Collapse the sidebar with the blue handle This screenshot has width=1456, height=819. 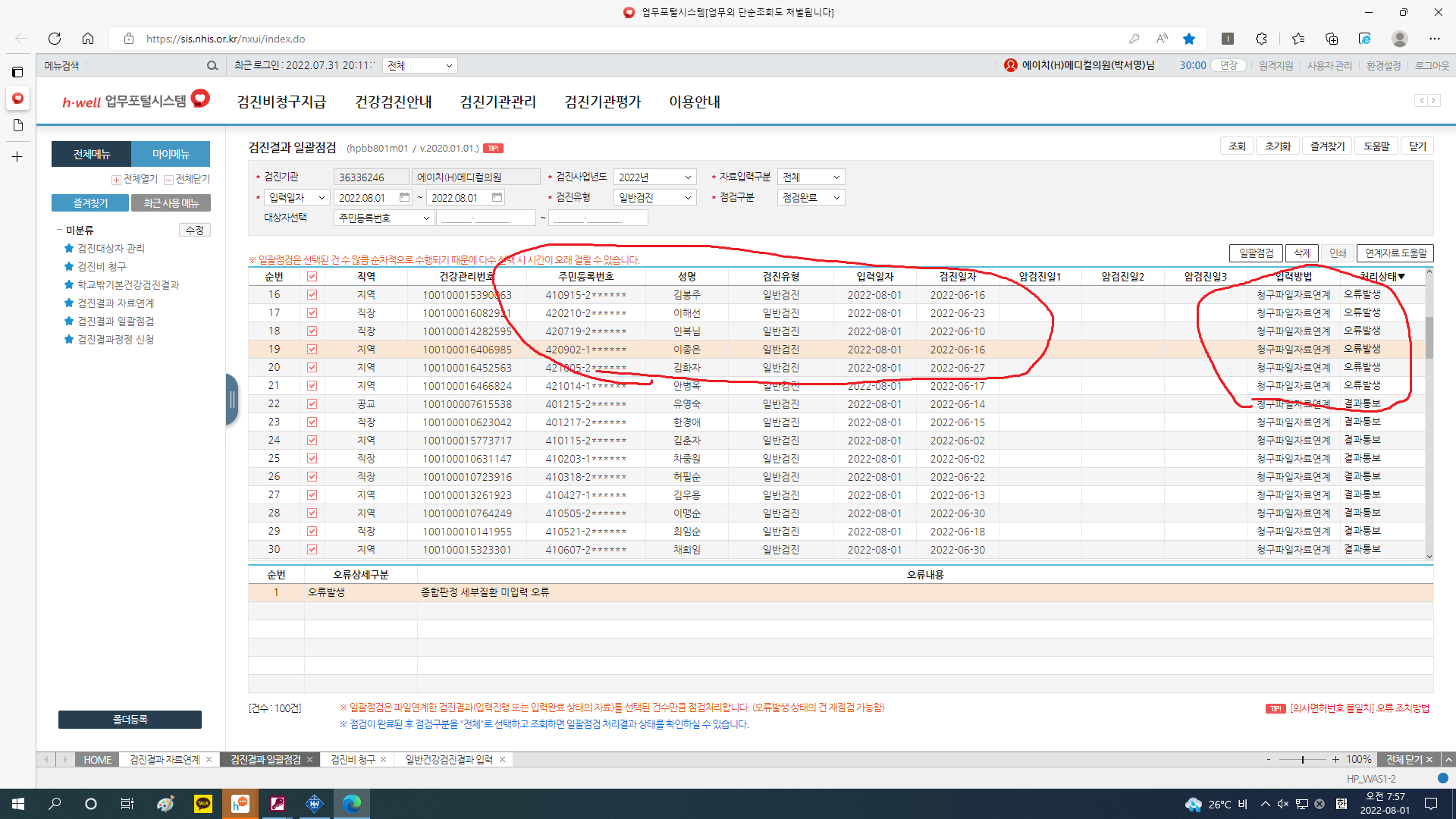click(x=232, y=400)
